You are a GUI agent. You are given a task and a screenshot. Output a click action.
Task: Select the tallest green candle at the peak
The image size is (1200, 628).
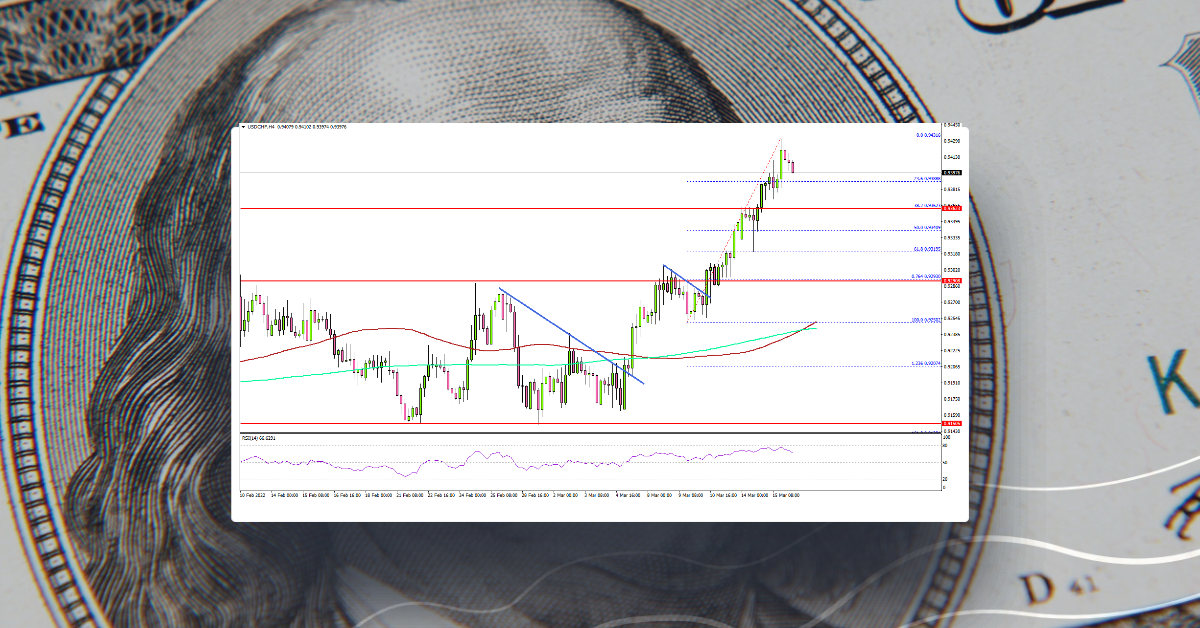[x=783, y=163]
